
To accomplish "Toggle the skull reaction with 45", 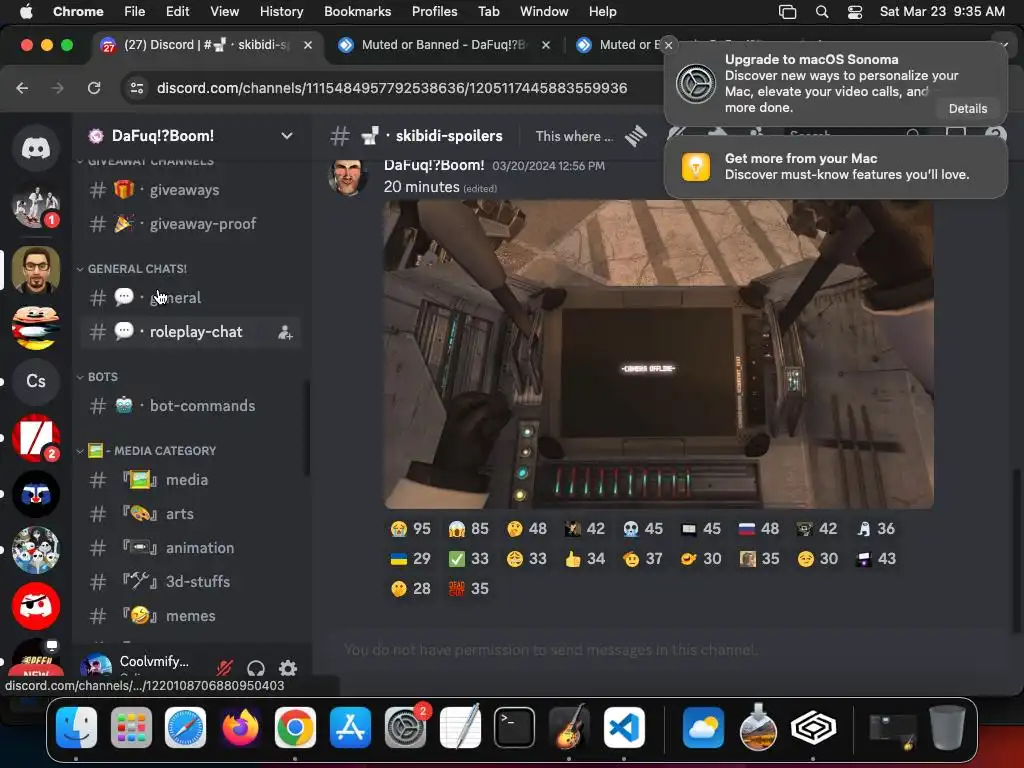I will click(x=642, y=528).
